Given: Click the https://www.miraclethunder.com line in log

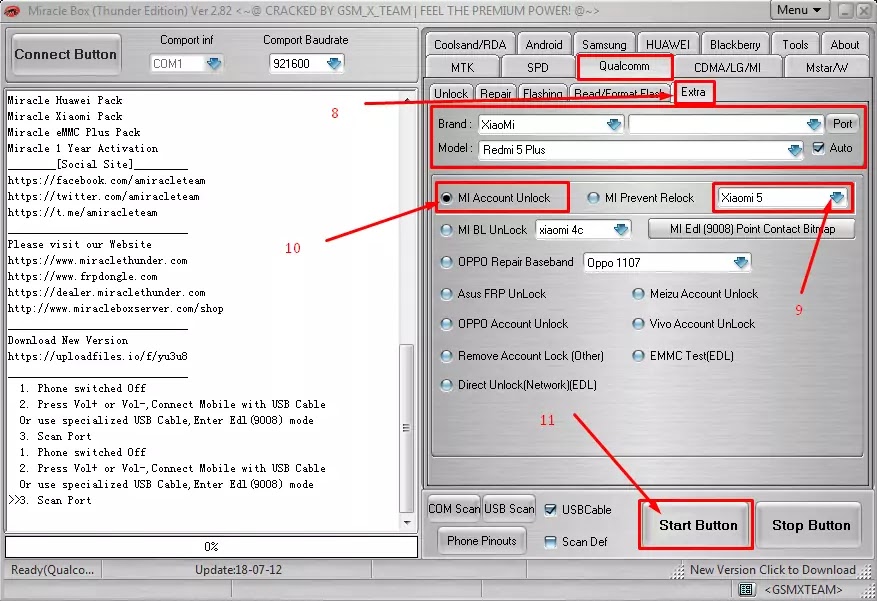Looking at the screenshot, I should pyautogui.click(x=97, y=261).
